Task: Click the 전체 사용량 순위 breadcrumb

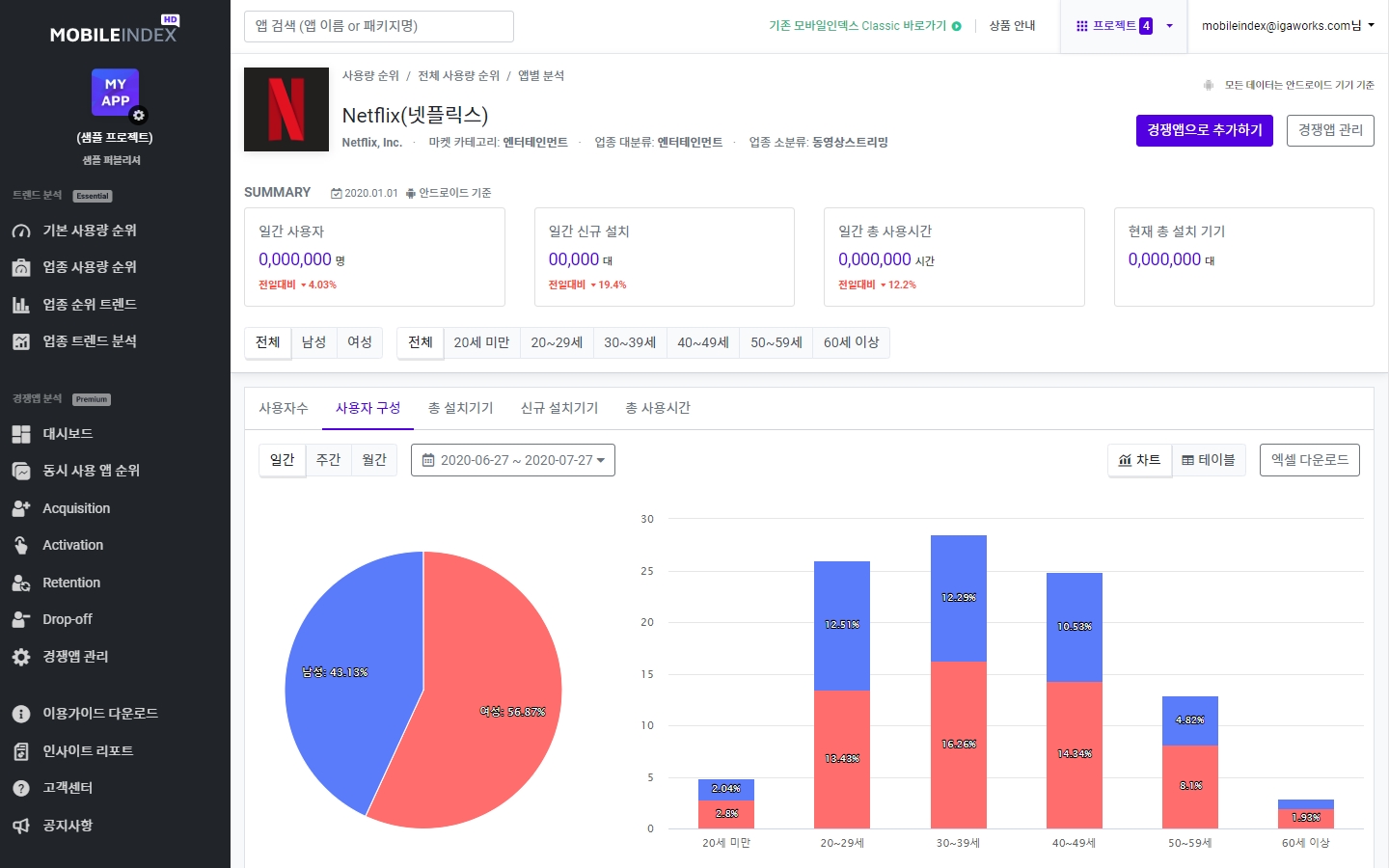Action: (x=459, y=75)
